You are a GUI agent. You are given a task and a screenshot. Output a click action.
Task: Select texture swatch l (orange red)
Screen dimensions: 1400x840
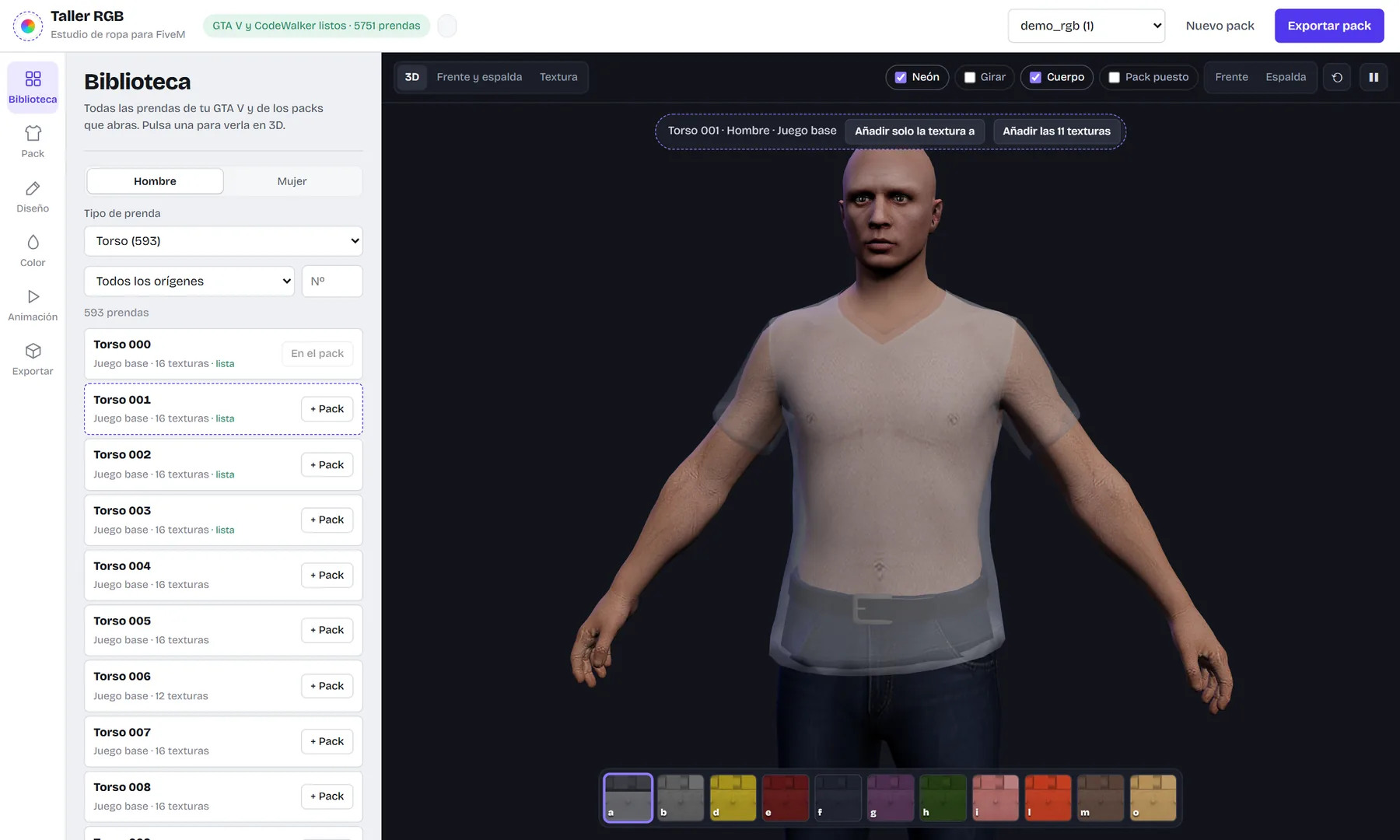[1048, 798]
